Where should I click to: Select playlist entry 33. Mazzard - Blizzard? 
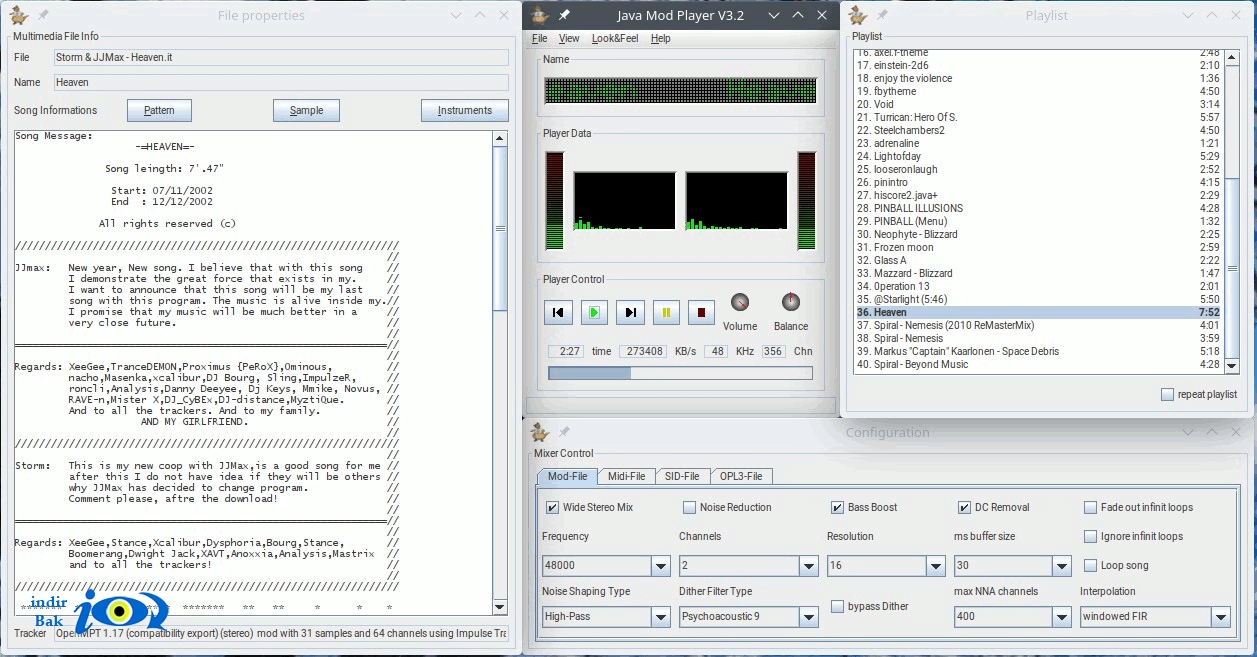1039,273
